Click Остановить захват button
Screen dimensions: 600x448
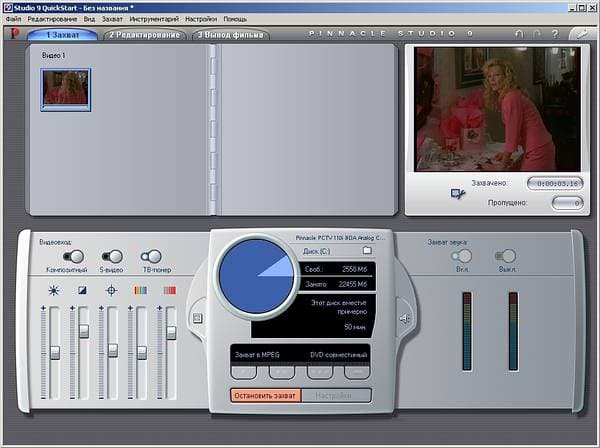(x=265, y=396)
